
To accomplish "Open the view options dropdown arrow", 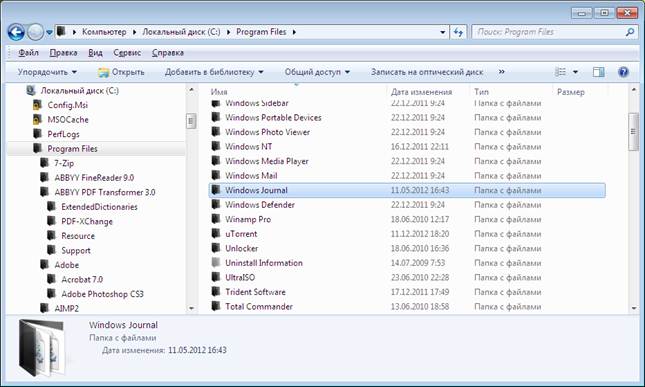I will tap(575, 72).
